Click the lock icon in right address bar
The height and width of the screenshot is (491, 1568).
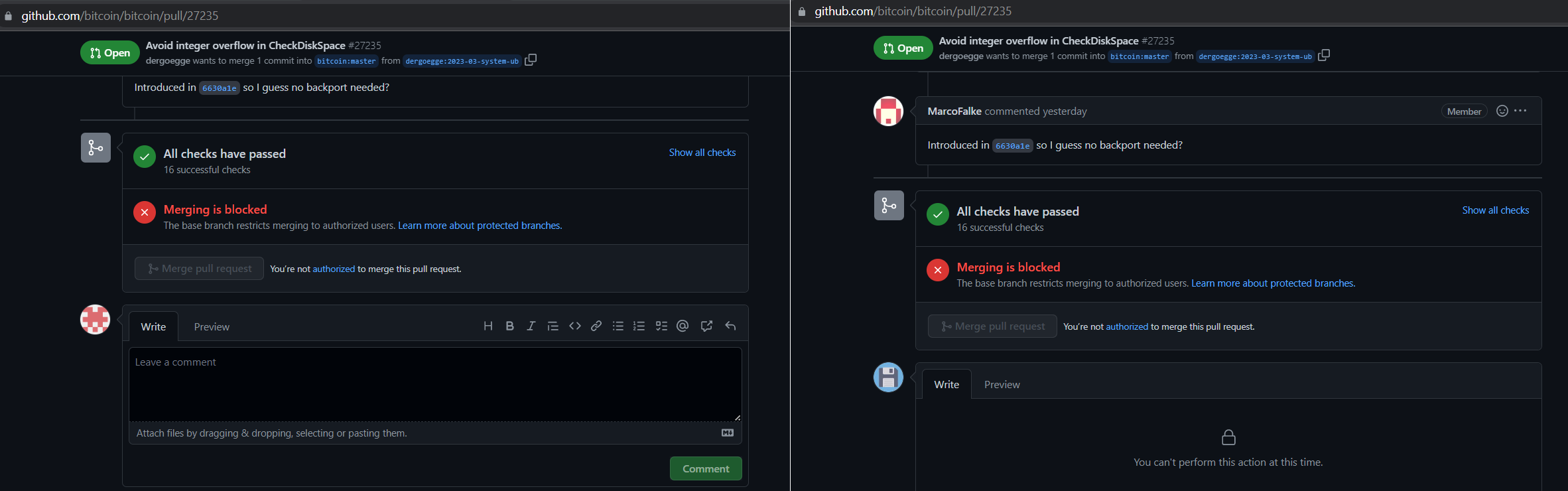(801, 11)
